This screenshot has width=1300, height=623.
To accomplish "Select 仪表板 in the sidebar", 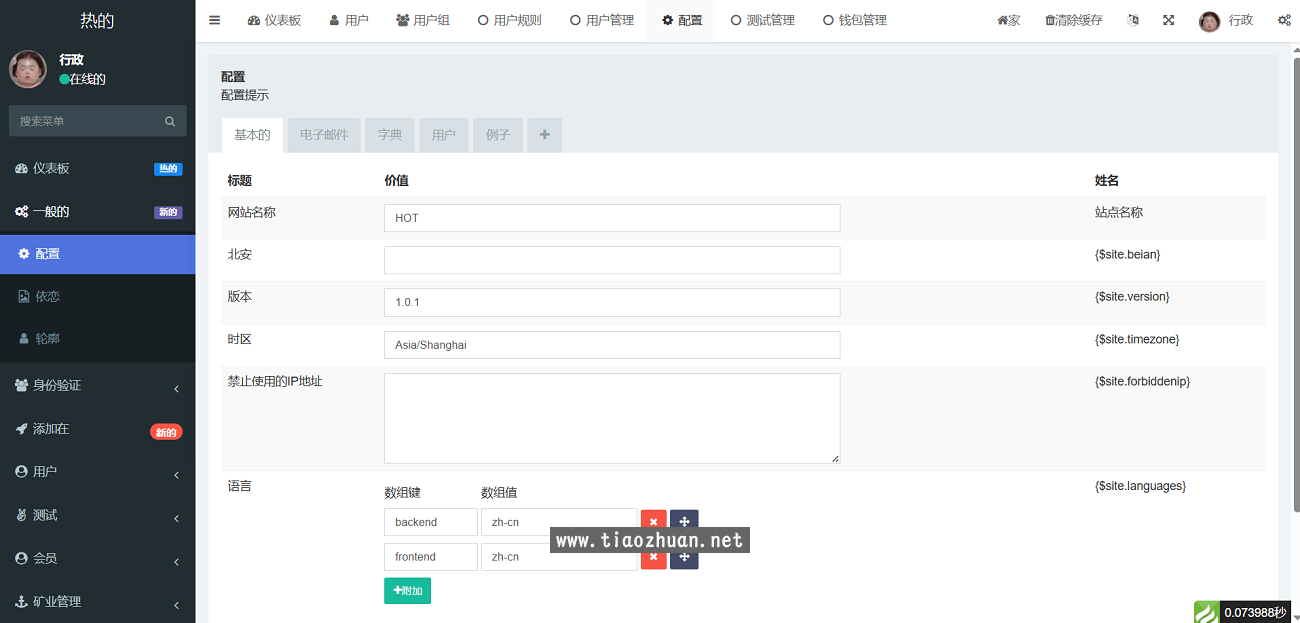I will pos(52,168).
